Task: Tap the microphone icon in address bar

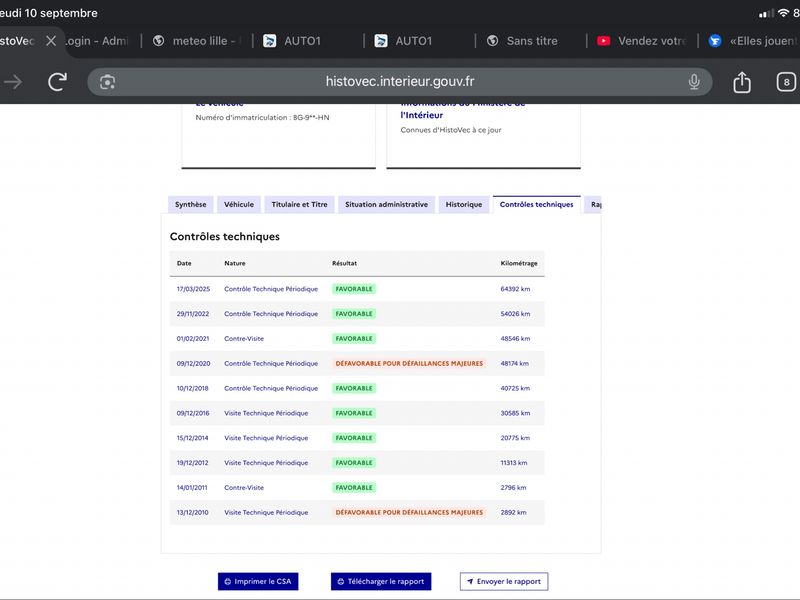Action: pyautogui.click(x=694, y=82)
